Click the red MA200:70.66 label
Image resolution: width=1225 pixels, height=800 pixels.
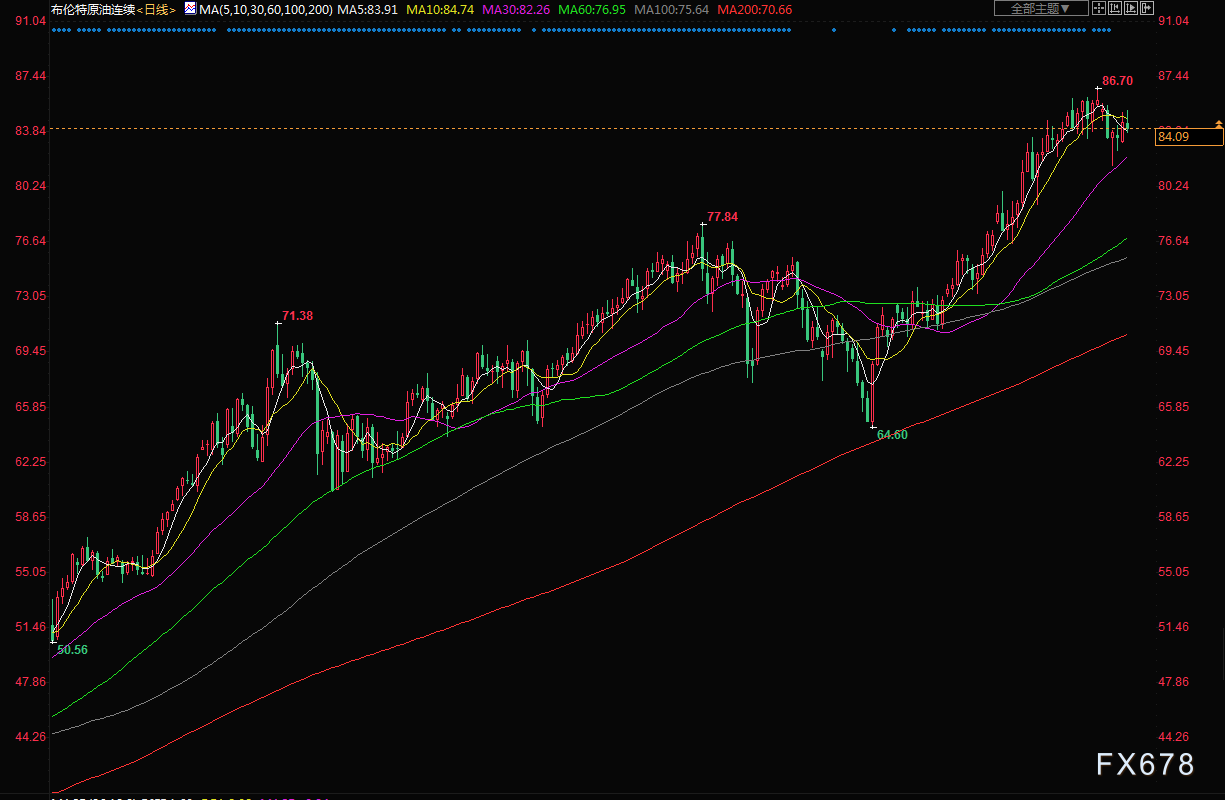(755, 9)
